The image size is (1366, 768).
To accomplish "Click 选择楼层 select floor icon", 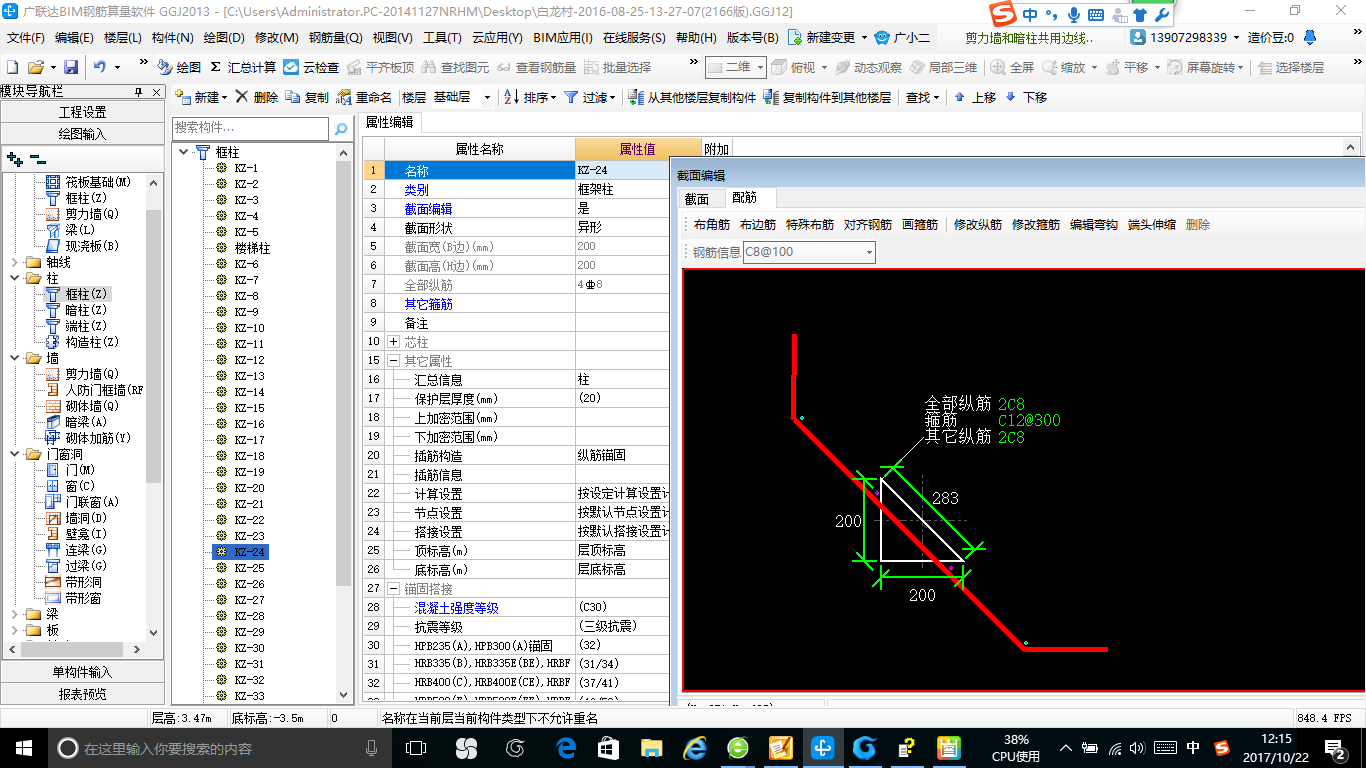I will point(1292,67).
